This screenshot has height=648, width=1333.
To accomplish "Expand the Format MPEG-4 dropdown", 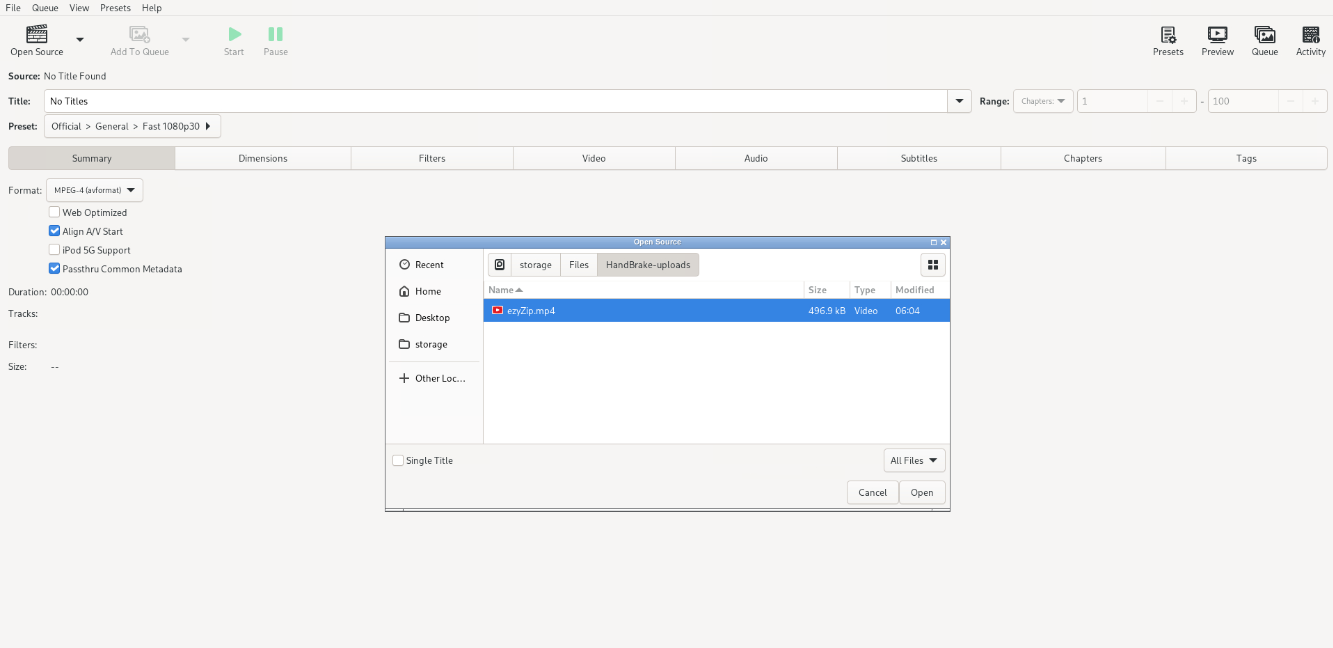I will click(x=95, y=190).
